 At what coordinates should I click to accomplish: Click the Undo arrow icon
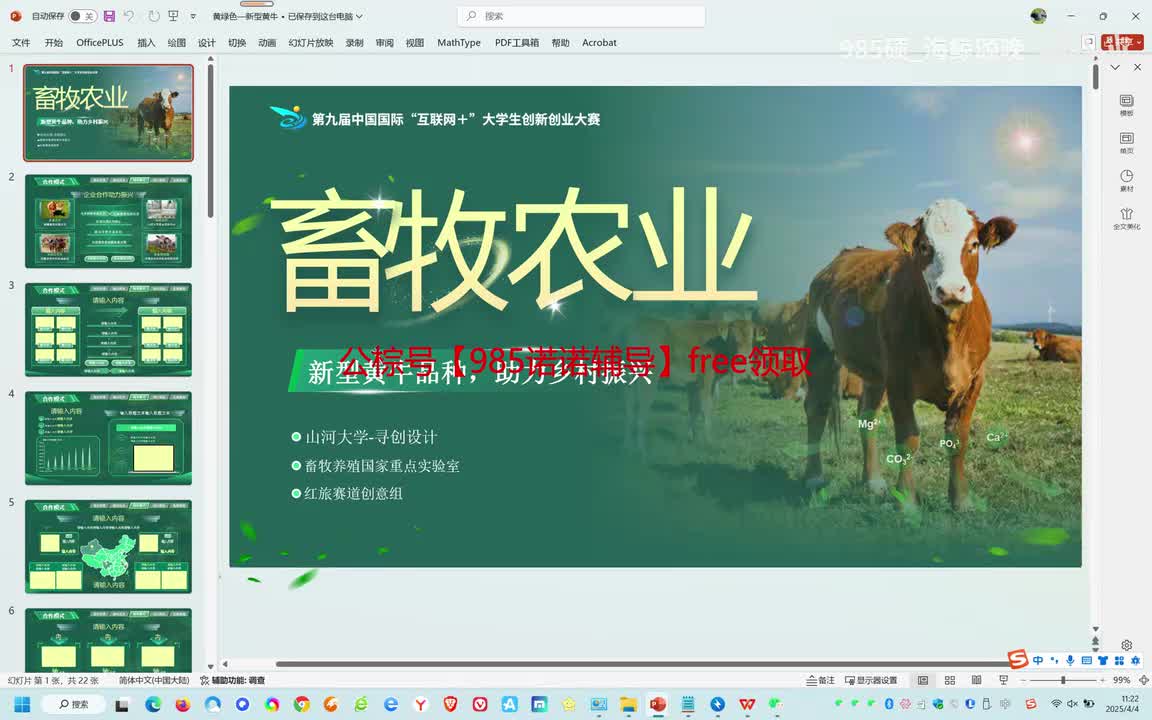coord(130,15)
